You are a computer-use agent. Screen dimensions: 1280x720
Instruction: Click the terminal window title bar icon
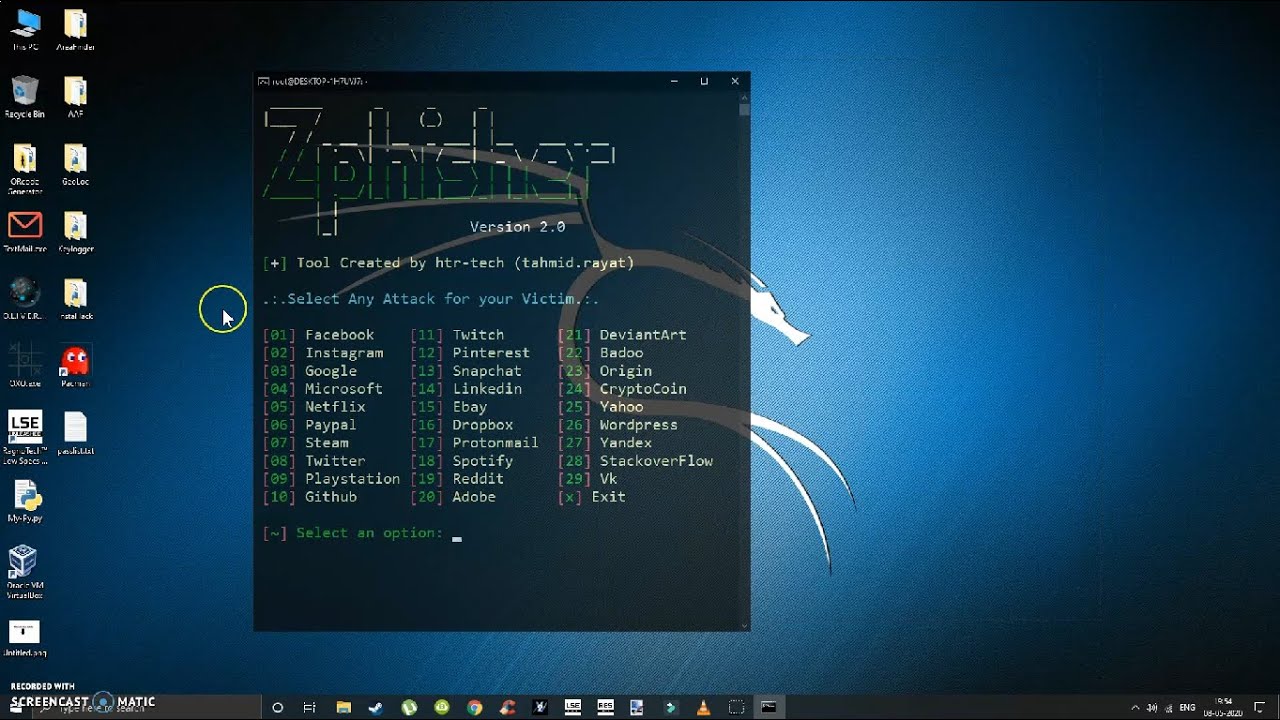[263, 81]
